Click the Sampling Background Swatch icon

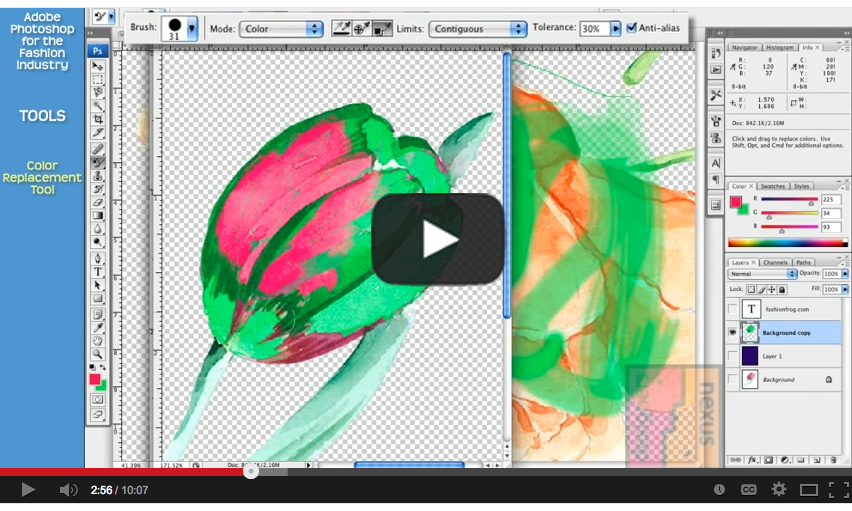[382, 28]
